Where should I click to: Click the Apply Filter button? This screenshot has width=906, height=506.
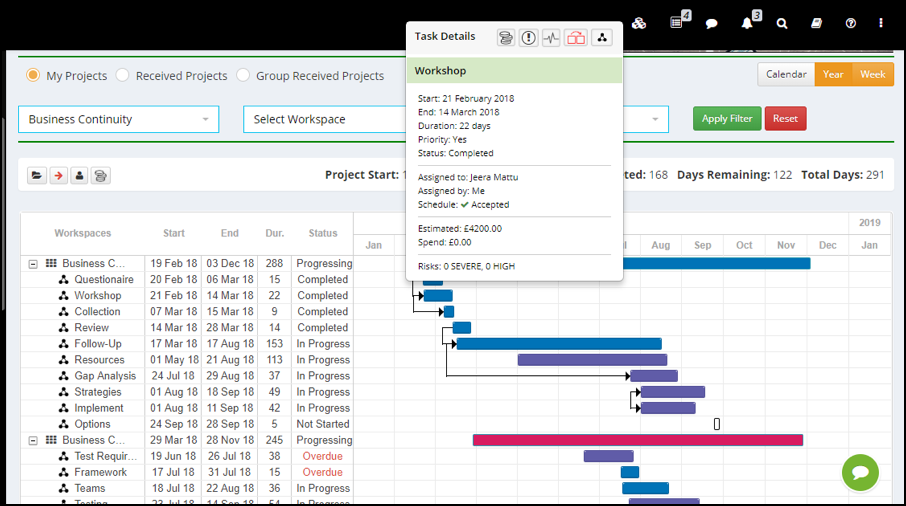pyautogui.click(x=727, y=118)
